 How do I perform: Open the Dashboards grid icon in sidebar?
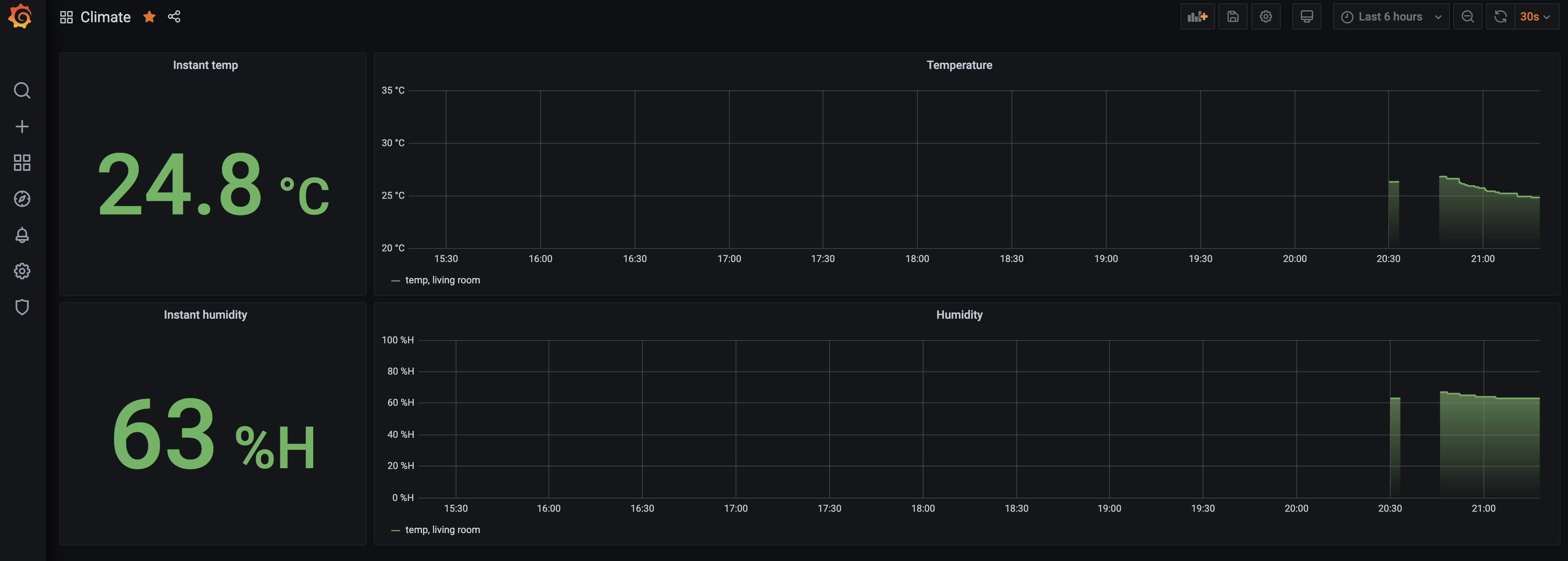22,163
